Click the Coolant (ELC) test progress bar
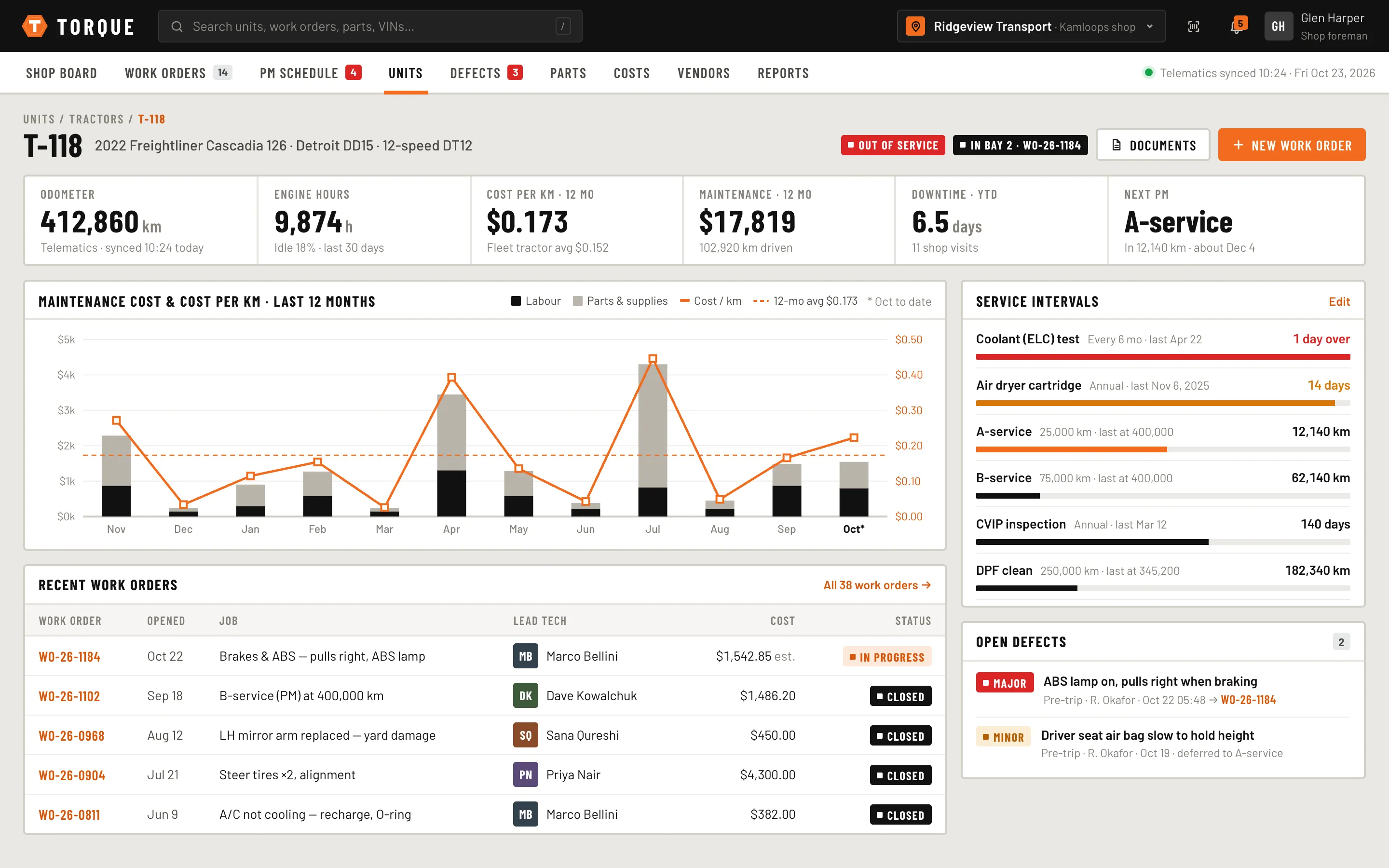 point(1163,357)
